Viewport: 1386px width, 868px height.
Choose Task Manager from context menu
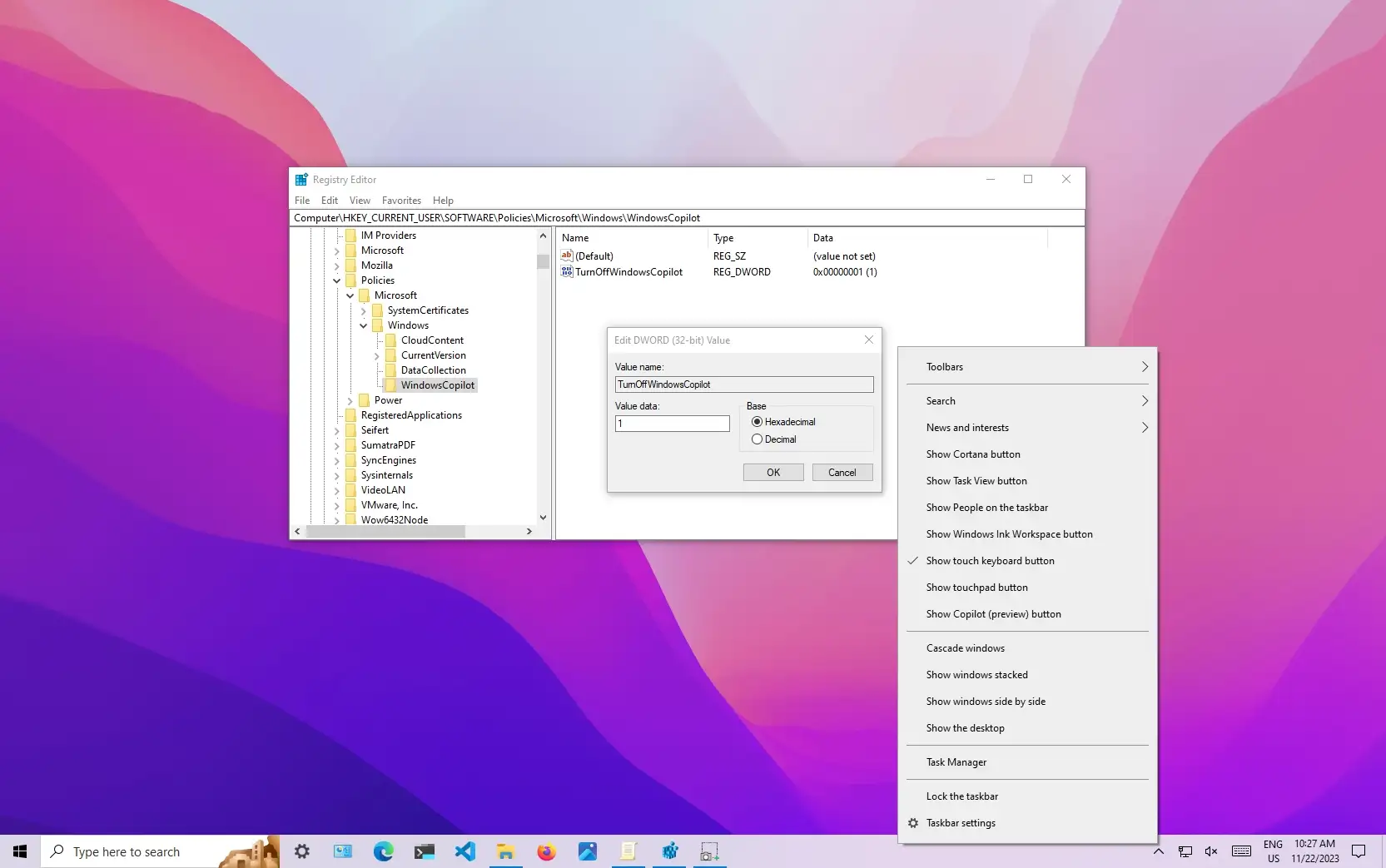1027,762
